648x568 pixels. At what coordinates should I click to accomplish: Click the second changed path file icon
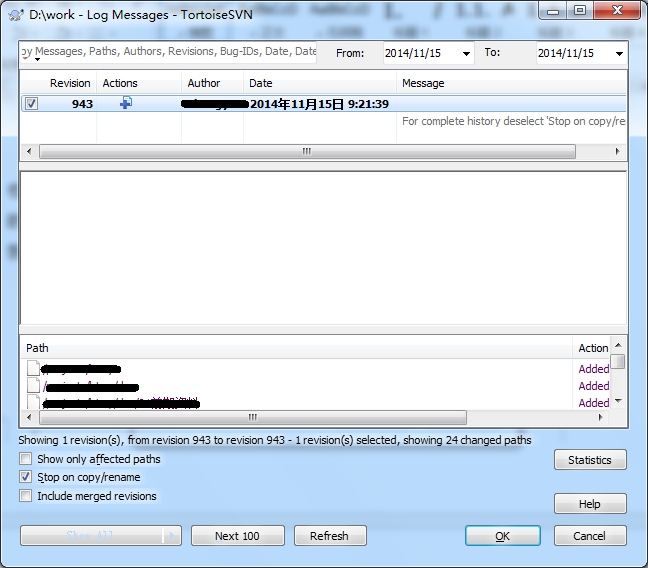coord(33,385)
